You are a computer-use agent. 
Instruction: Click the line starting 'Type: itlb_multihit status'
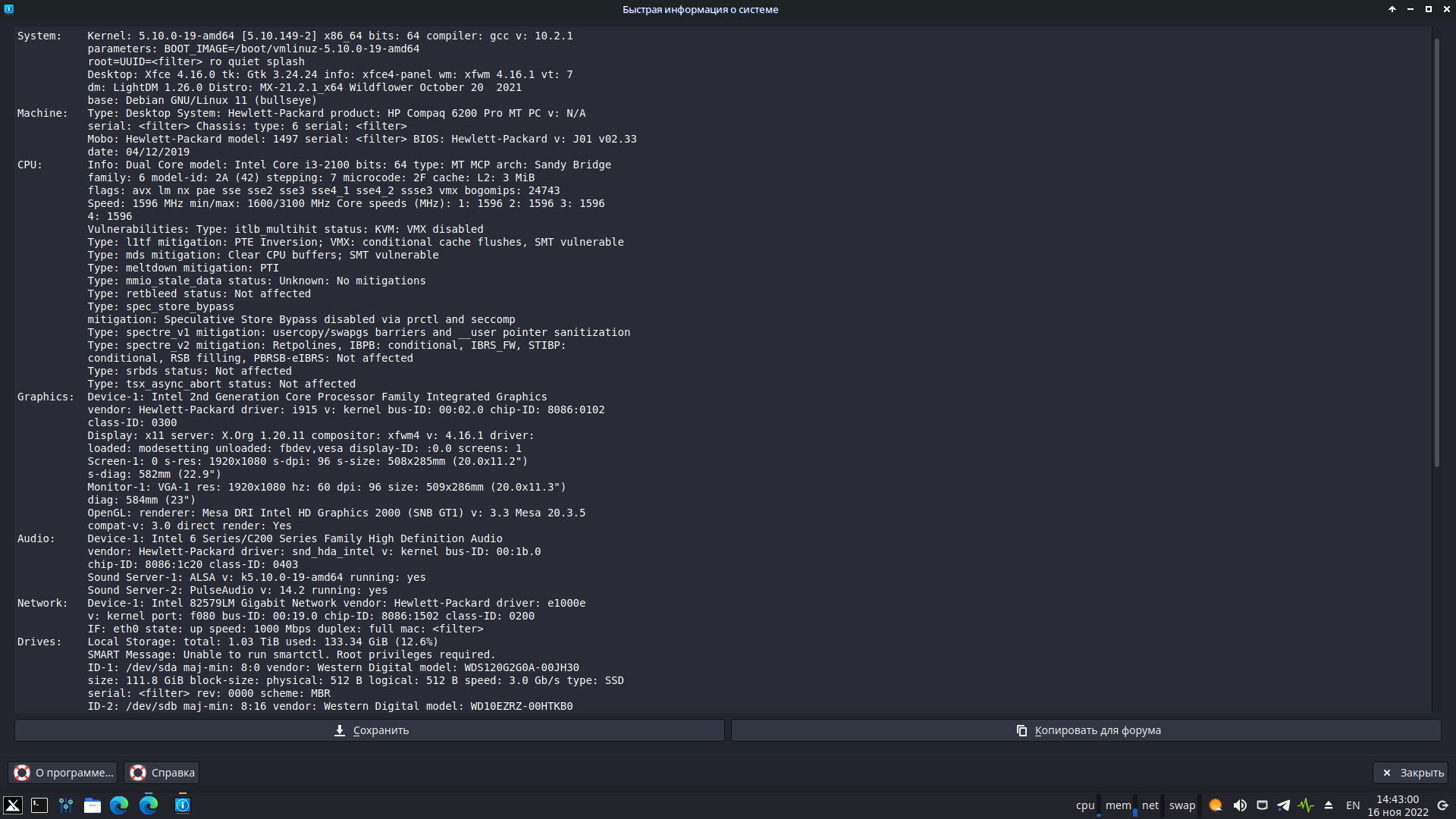click(x=285, y=229)
